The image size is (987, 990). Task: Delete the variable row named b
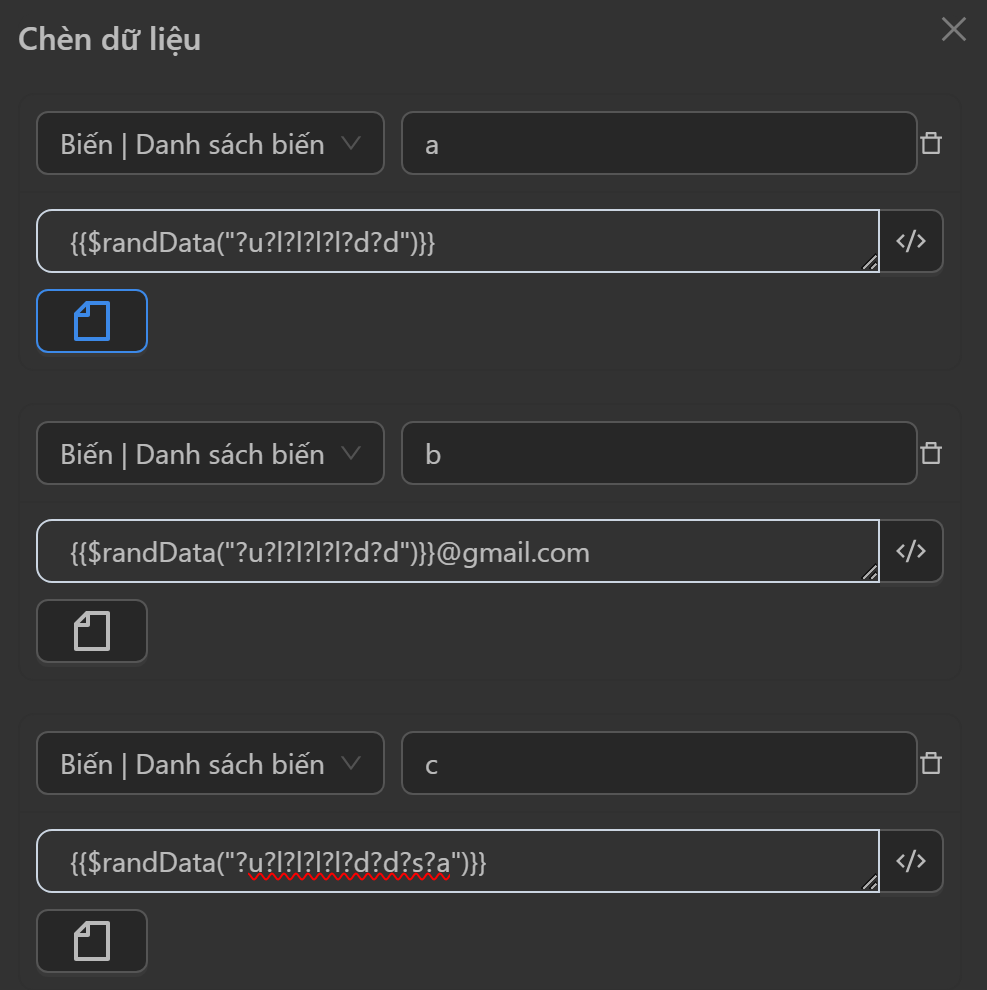(931, 453)
